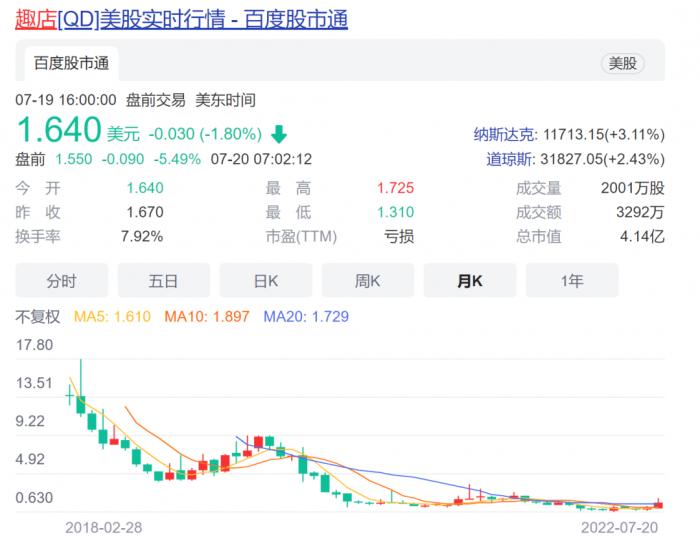
Task: Select the 百度股市通 tab
Action: (x=71, y=63)
